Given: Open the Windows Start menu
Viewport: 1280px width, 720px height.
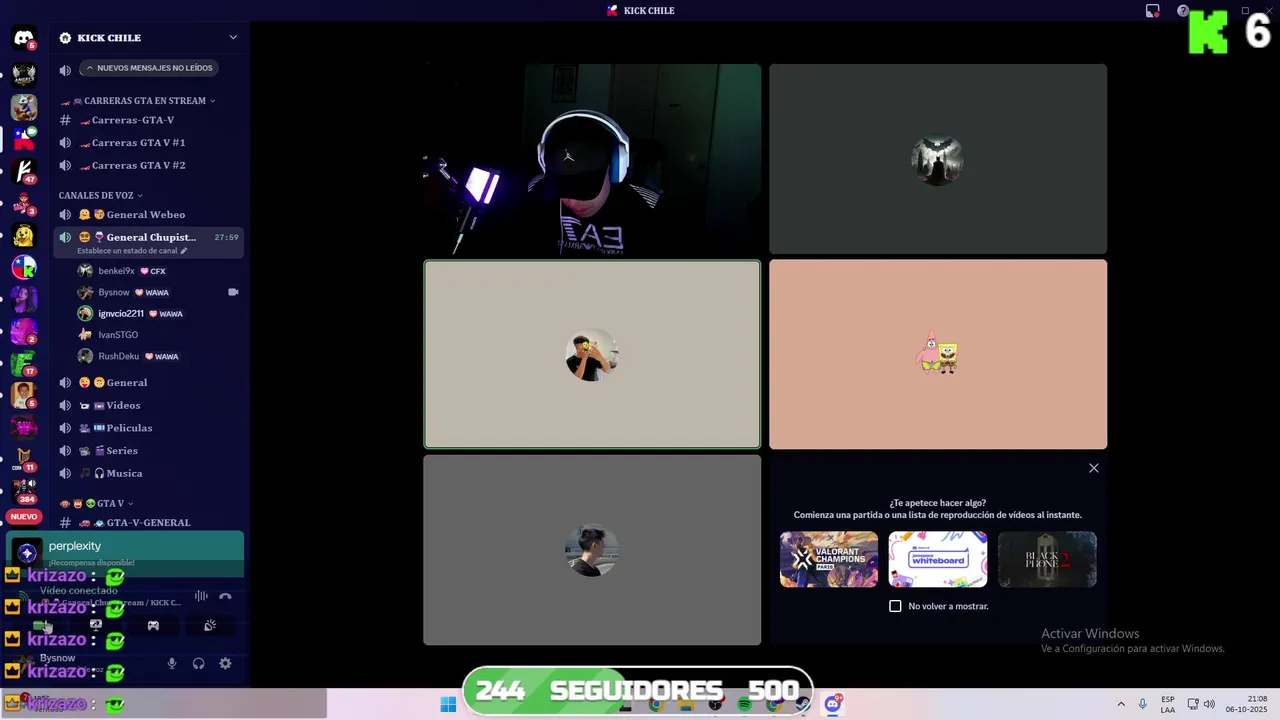Looking at the screenshot, I should coord(448,704).
